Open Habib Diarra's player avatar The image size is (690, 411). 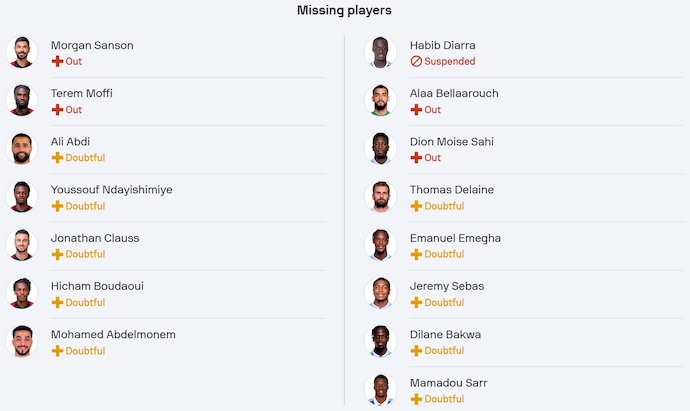coord(380,52)
